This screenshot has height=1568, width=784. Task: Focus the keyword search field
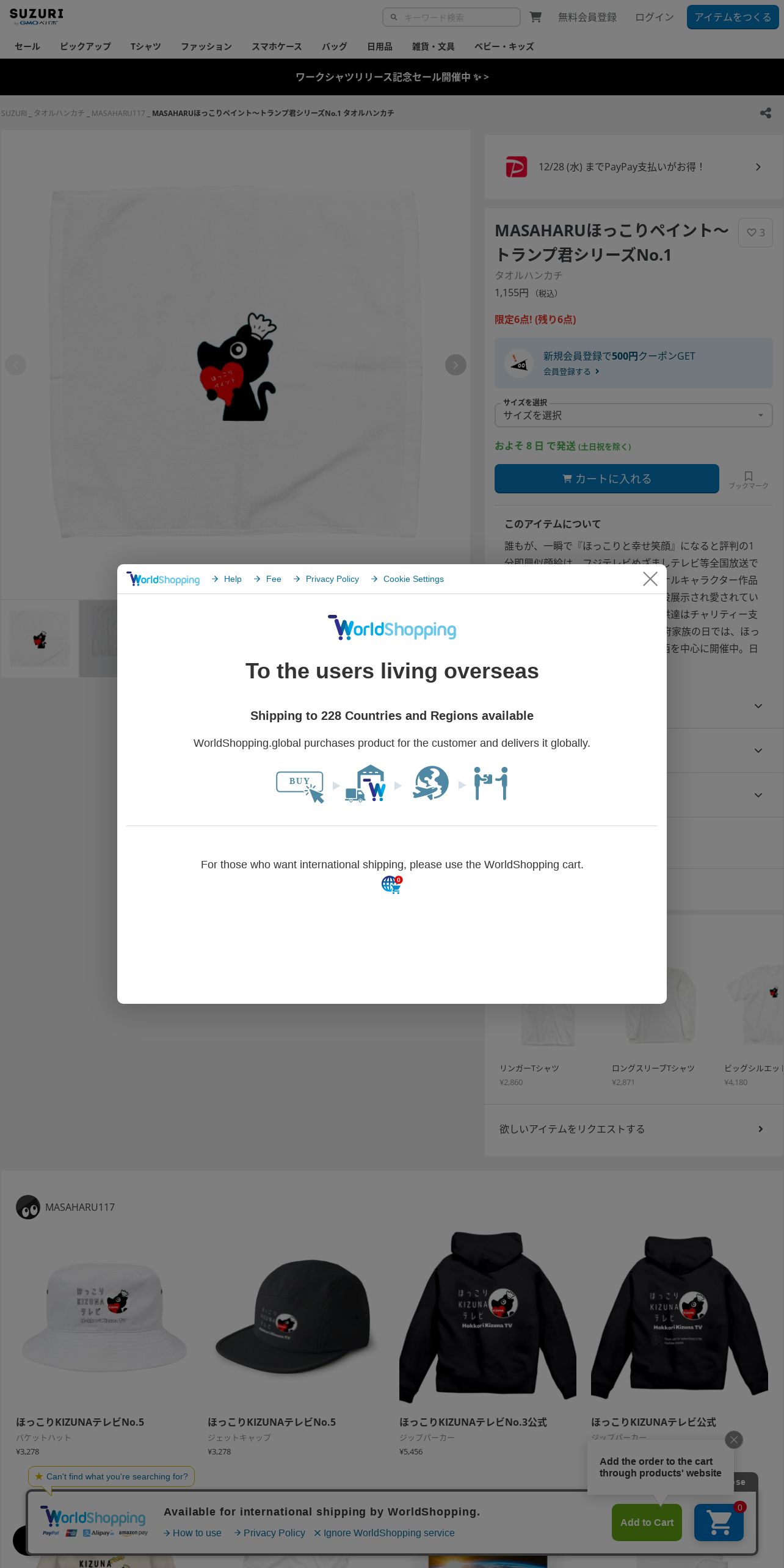click(x=451, y=17)
